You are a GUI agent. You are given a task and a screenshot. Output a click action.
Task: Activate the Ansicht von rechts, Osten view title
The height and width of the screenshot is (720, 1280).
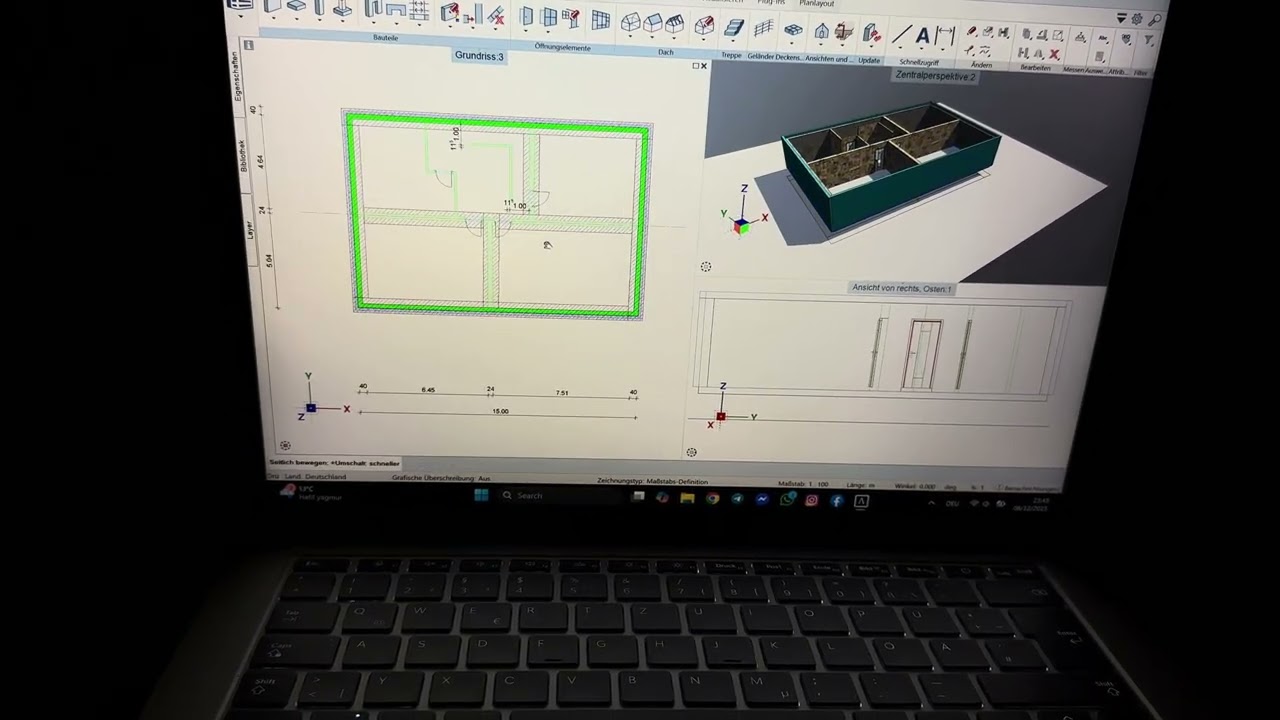[901, 288]
